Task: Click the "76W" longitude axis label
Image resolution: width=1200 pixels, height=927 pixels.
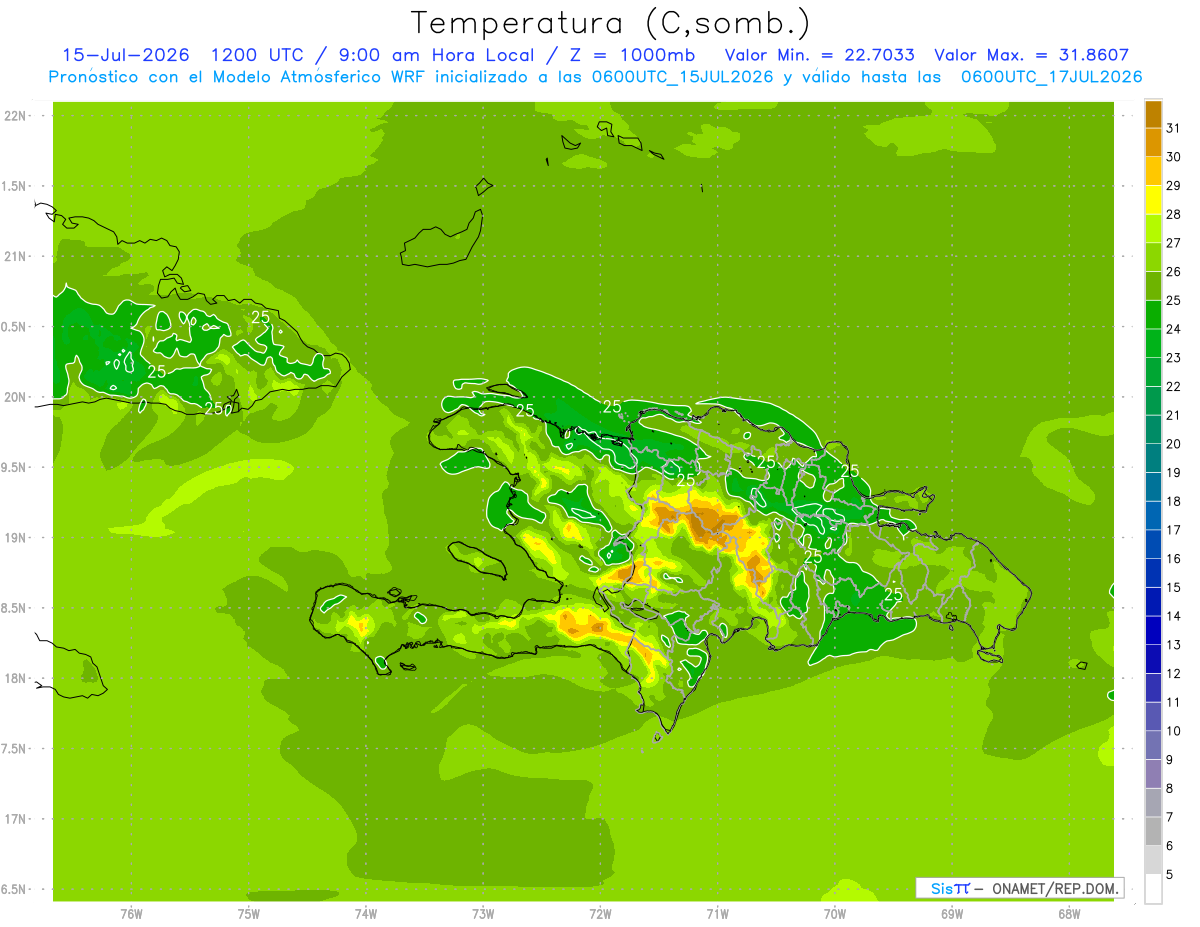Action: click(x=131, y=914)
